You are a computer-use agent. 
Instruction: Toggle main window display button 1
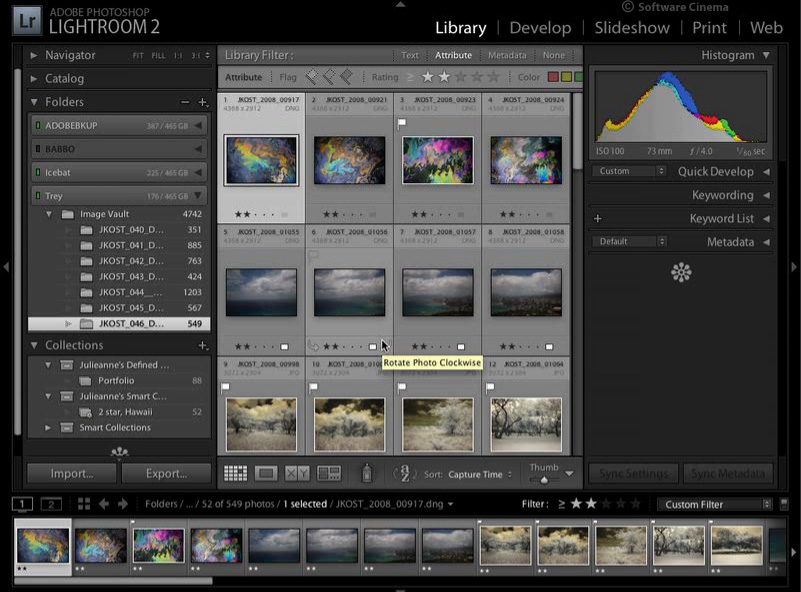coord(22,504)
